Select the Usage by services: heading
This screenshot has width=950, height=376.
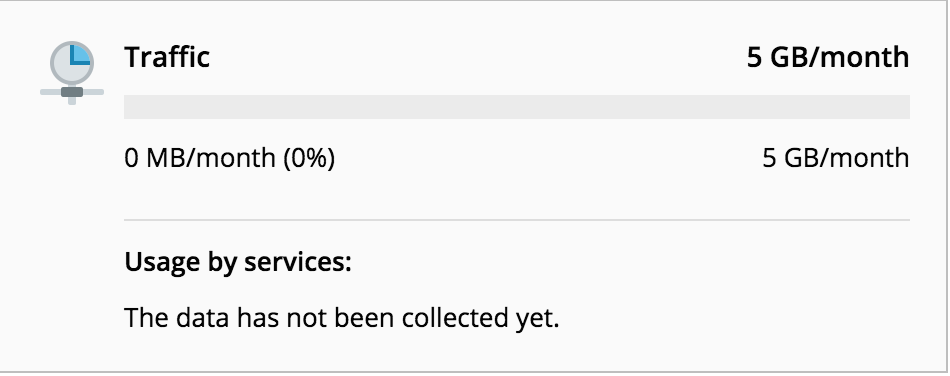pyautogui.click(x=238, y=263)
